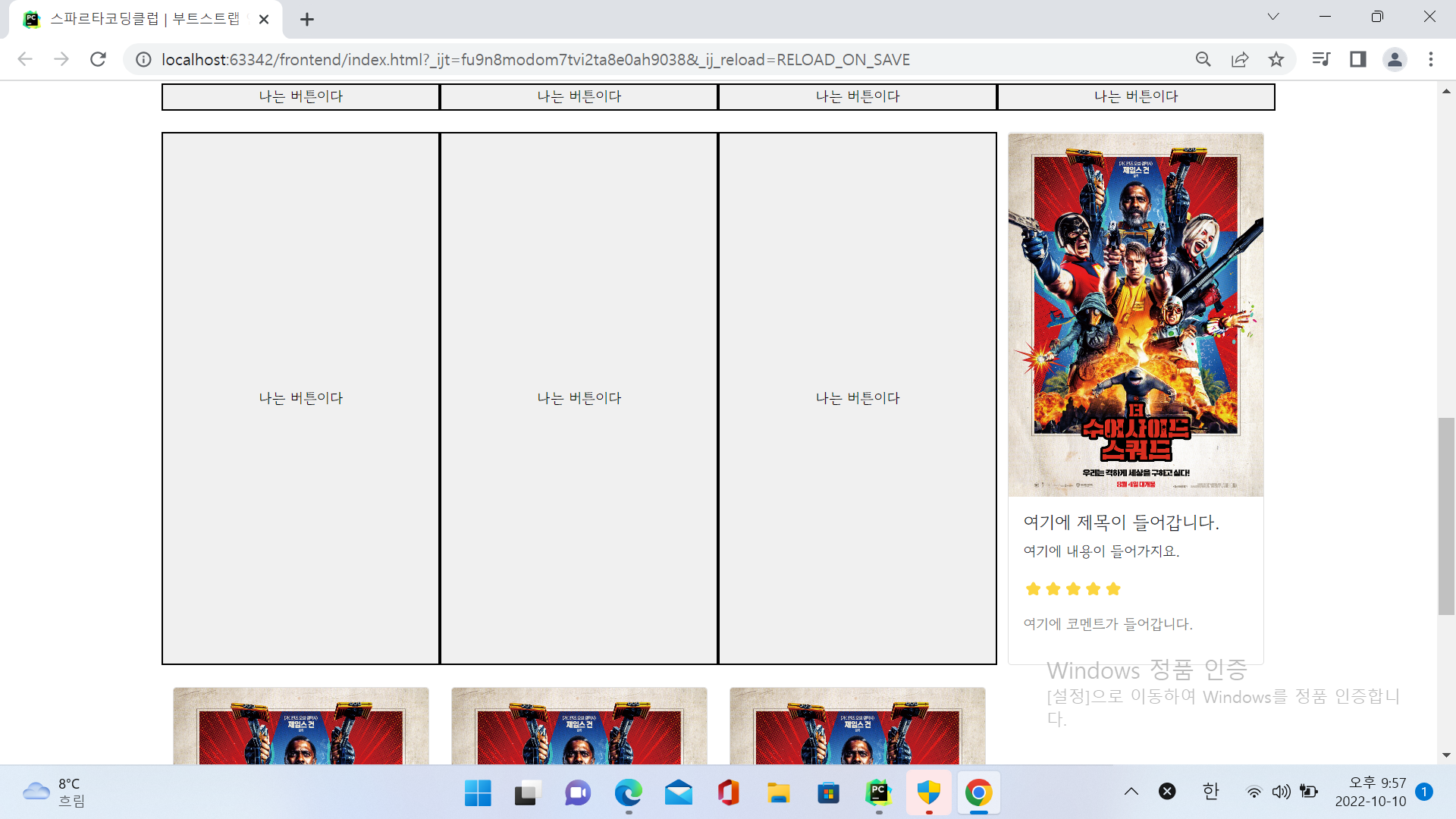Click the five-star rating in the card
The image size is (1456, 819).
(x=1073, y=589)
